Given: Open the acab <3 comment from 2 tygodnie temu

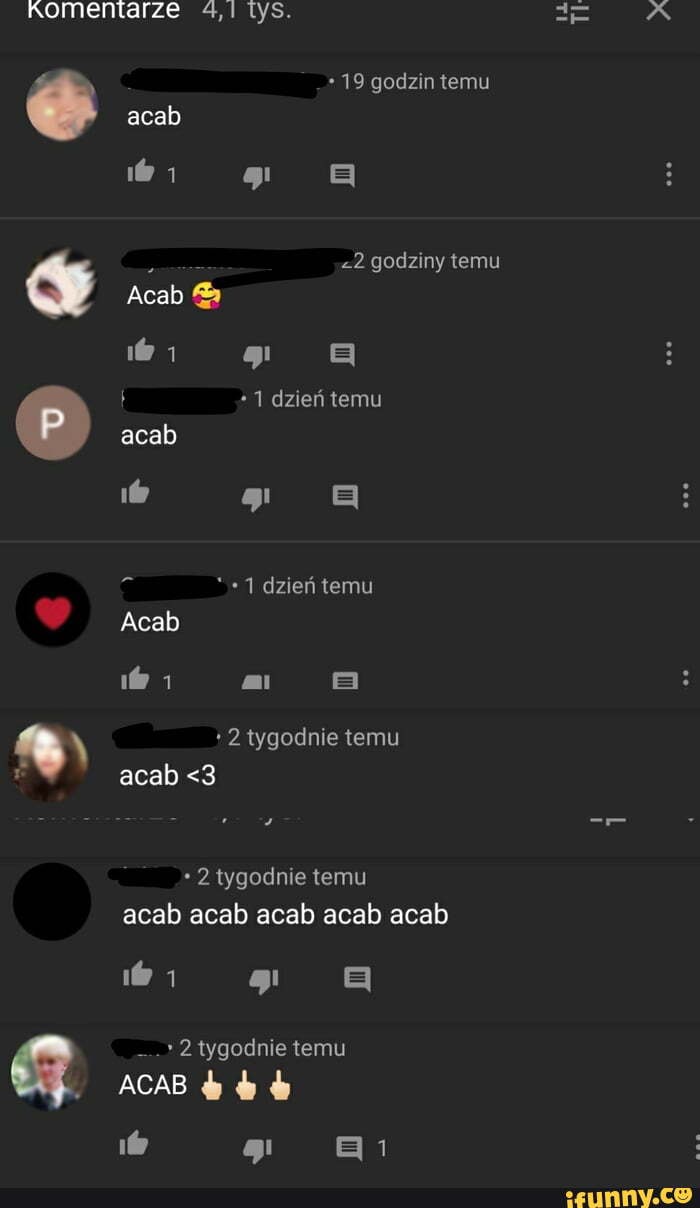Looking at the screenshot, I should click(x=167, y=775).
